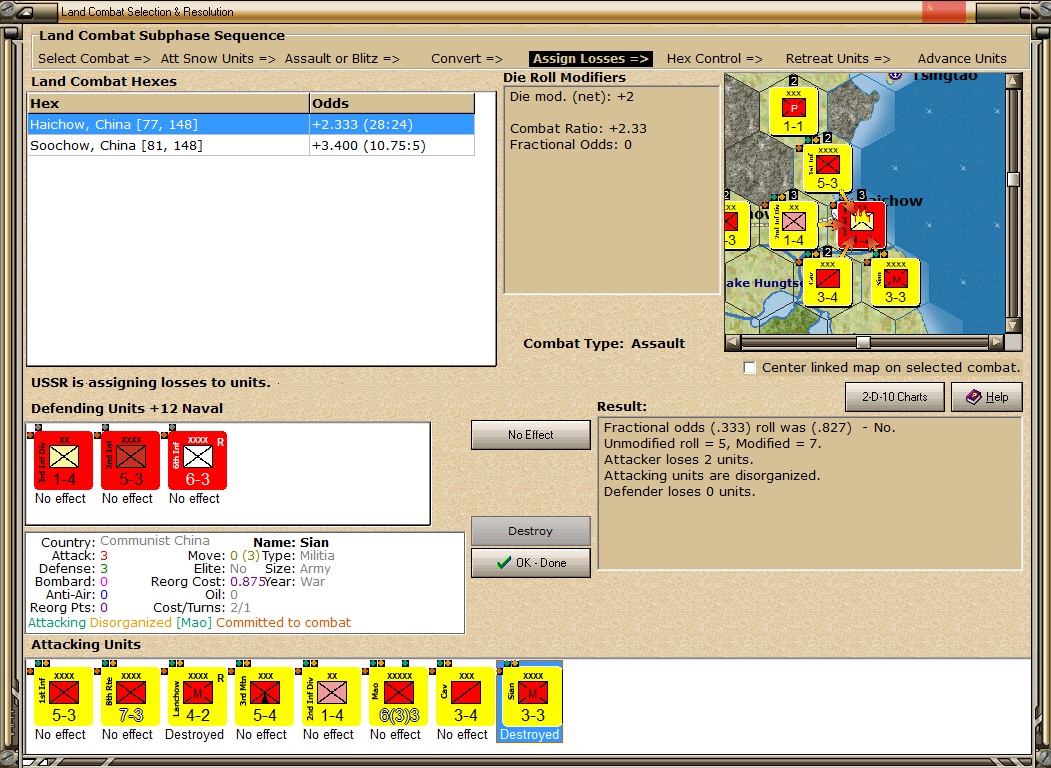
Task: Select attacking unit 8th Rte 7-3
Action: (x=130, y=696)
